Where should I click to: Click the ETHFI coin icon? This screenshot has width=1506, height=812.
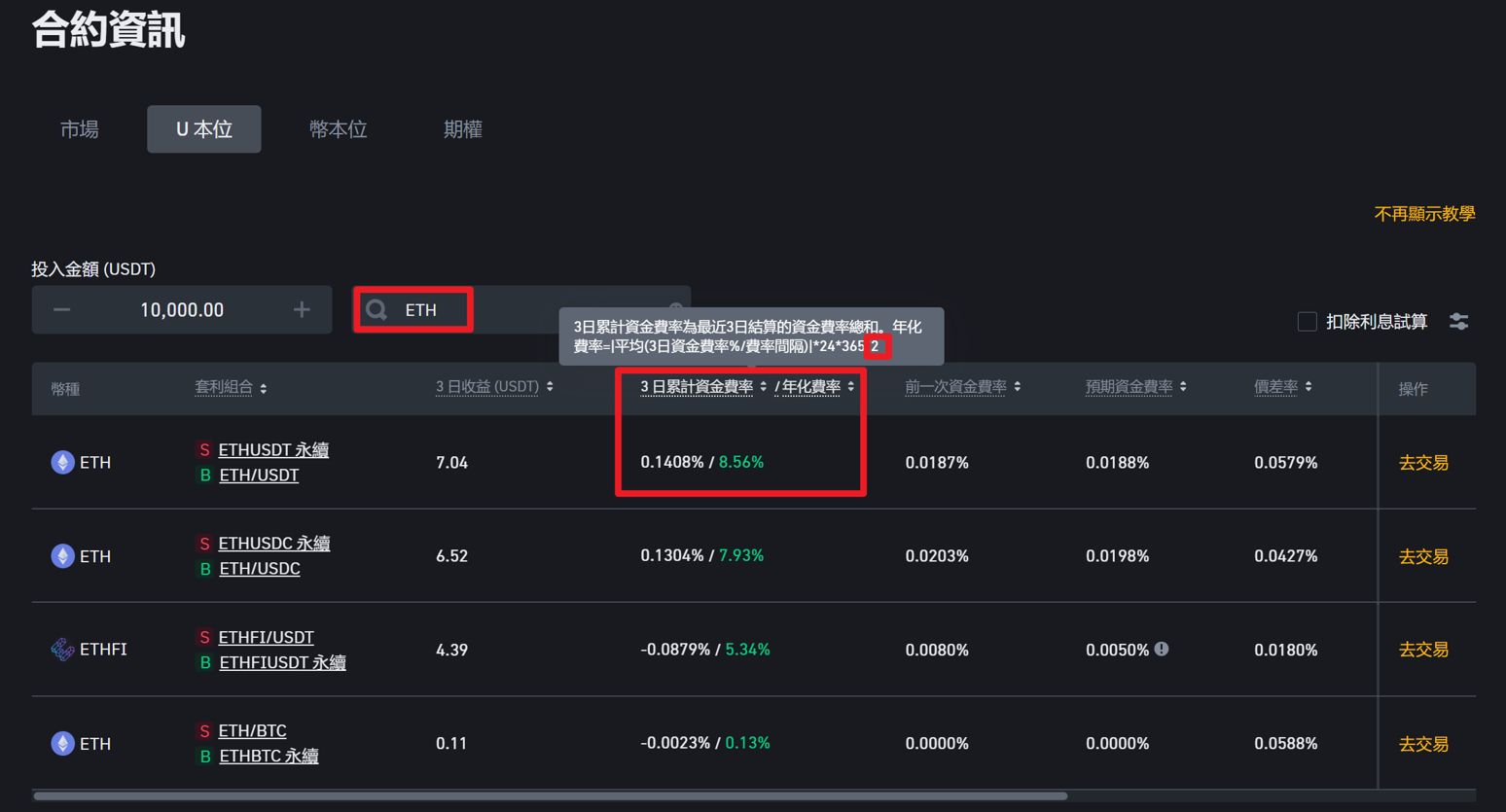coord(62,650)
